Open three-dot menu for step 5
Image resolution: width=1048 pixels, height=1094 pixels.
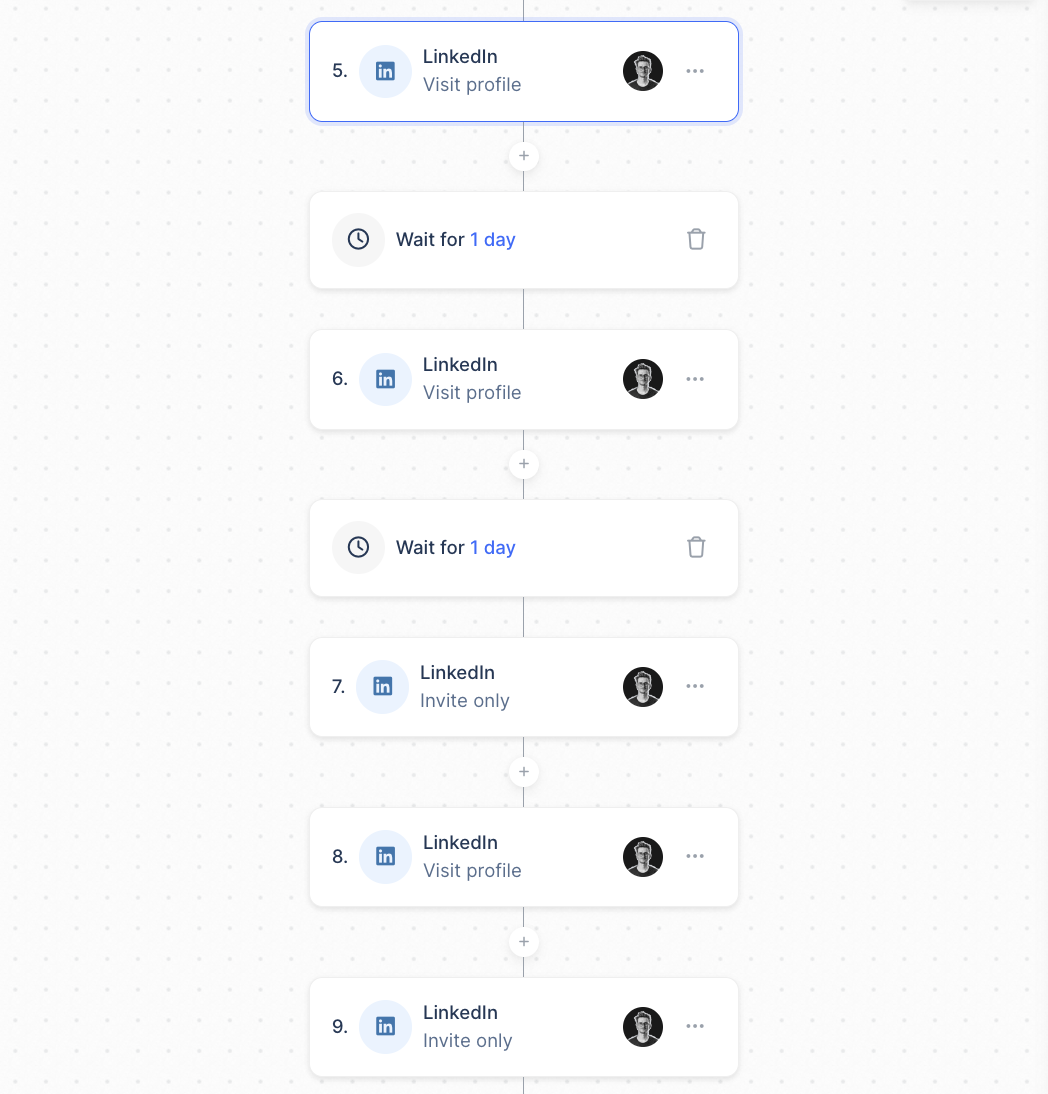tap(695, 71)
